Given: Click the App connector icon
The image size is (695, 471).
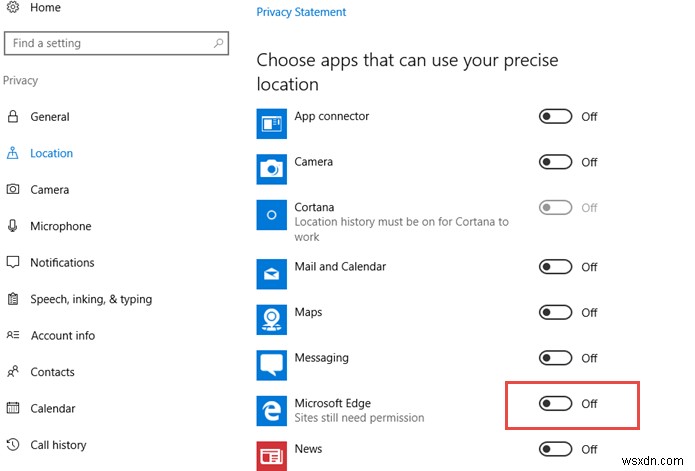Looking at the screenshot, I should (271, 124).
